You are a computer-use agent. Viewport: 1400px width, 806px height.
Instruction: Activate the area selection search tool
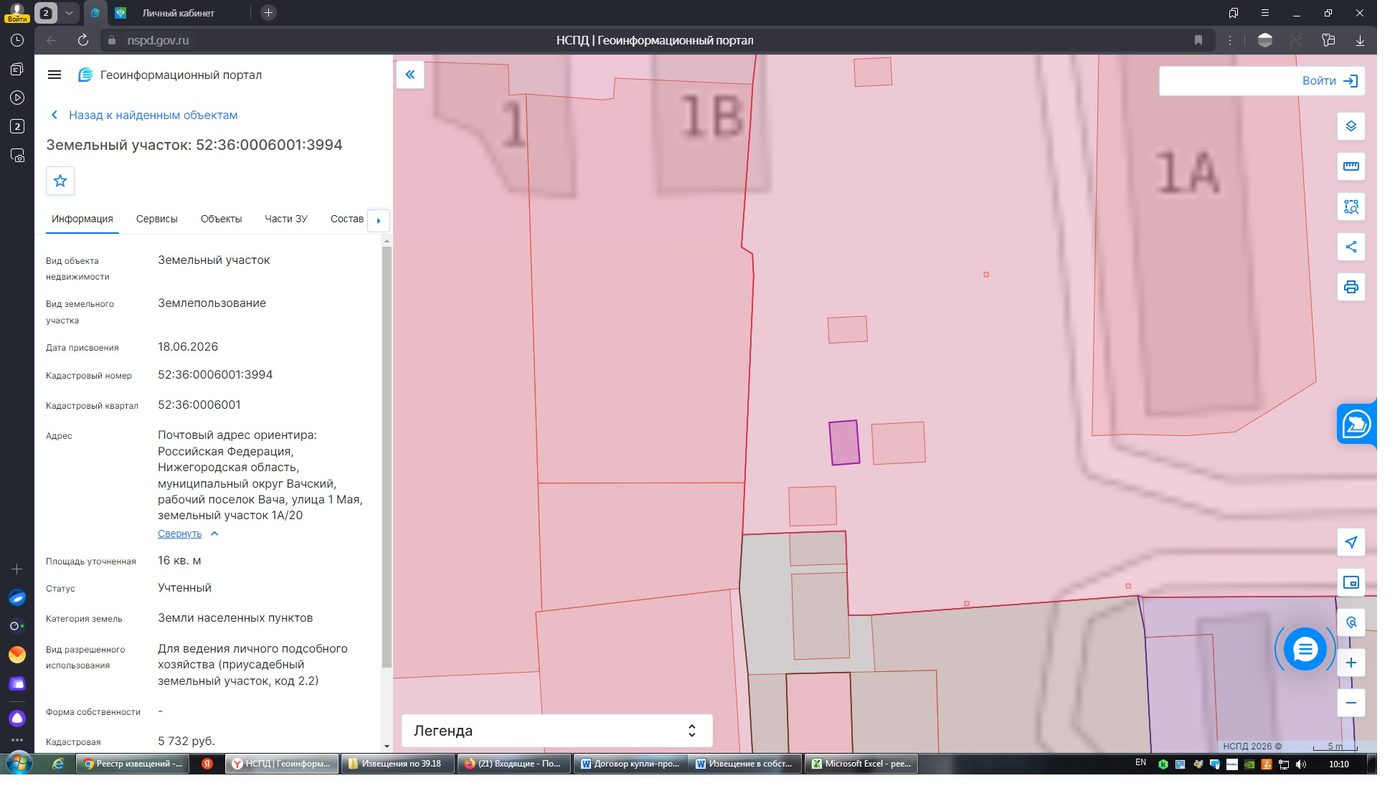(x=1351, y=207)
